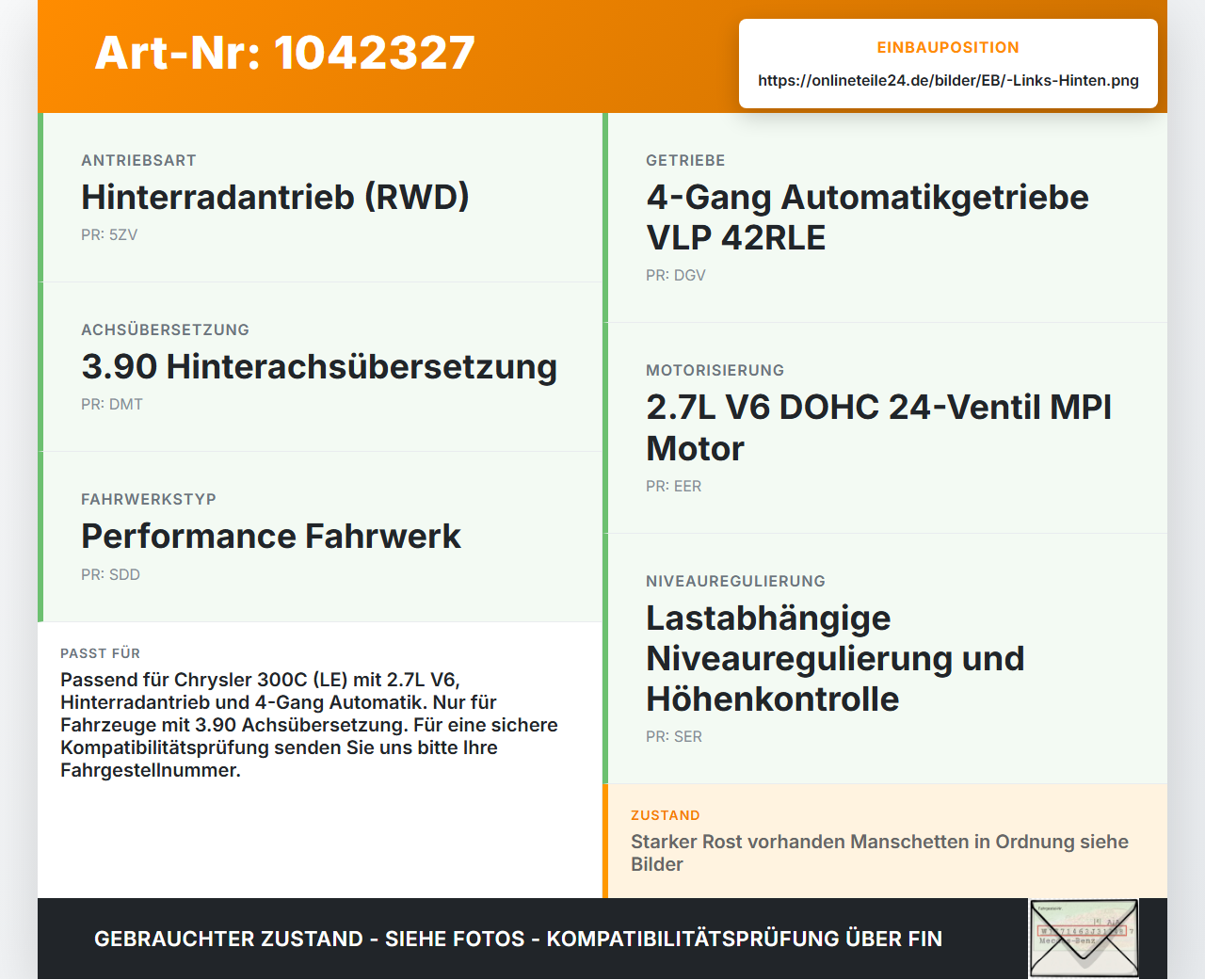This screenshot has width=1205, height=980.
Task: Select the Art-Nr: 1042327 heading
Action: coord(285,53)
